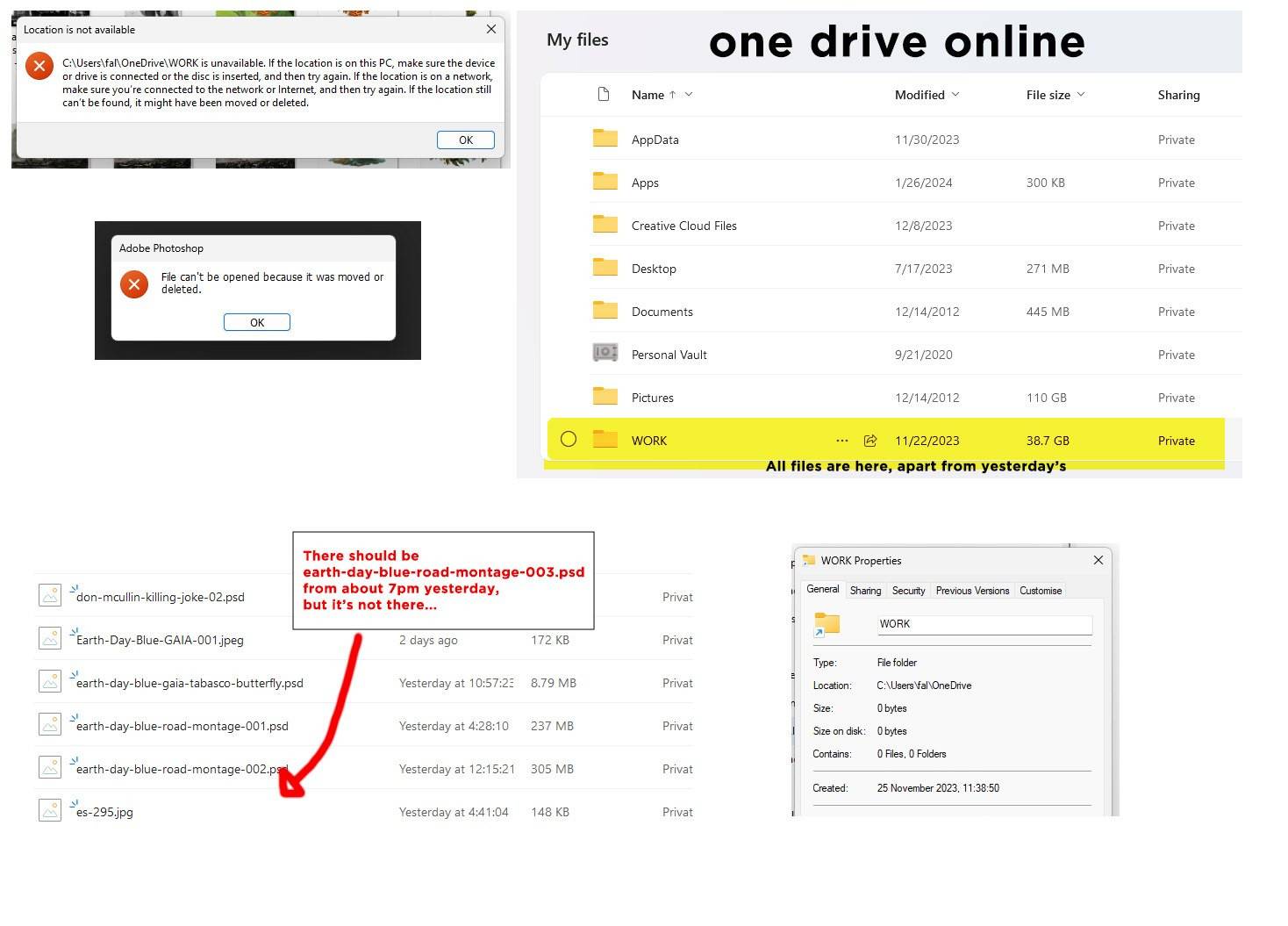Open the Modified column dropdown
The width and height of the screenshot is (1288, 926).
pyautogui.click(x=955, y=94)
